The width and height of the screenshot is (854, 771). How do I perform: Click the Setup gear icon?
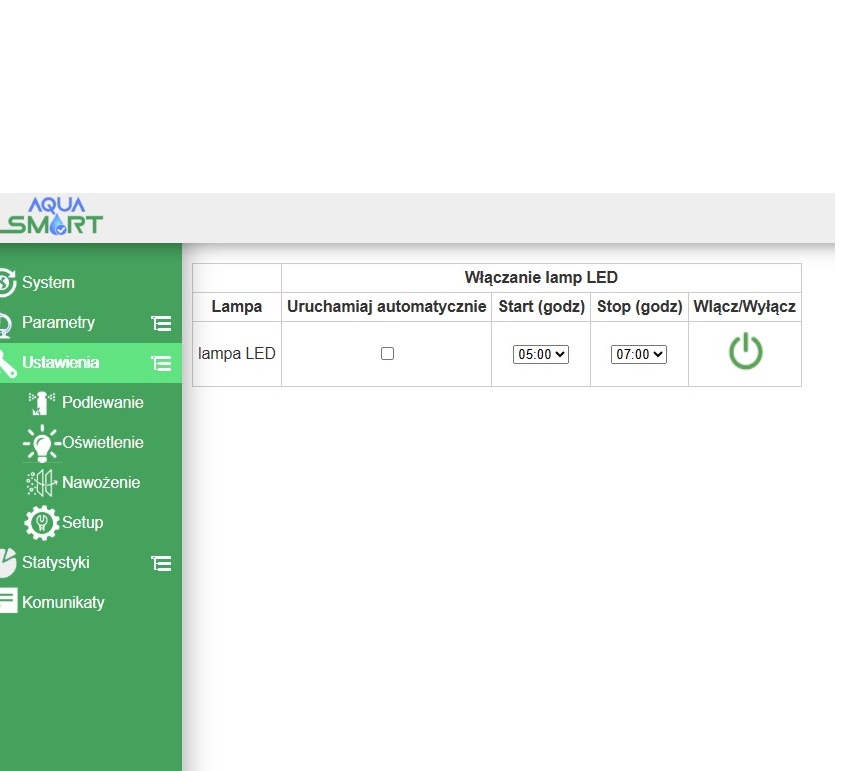coord(41,523)
